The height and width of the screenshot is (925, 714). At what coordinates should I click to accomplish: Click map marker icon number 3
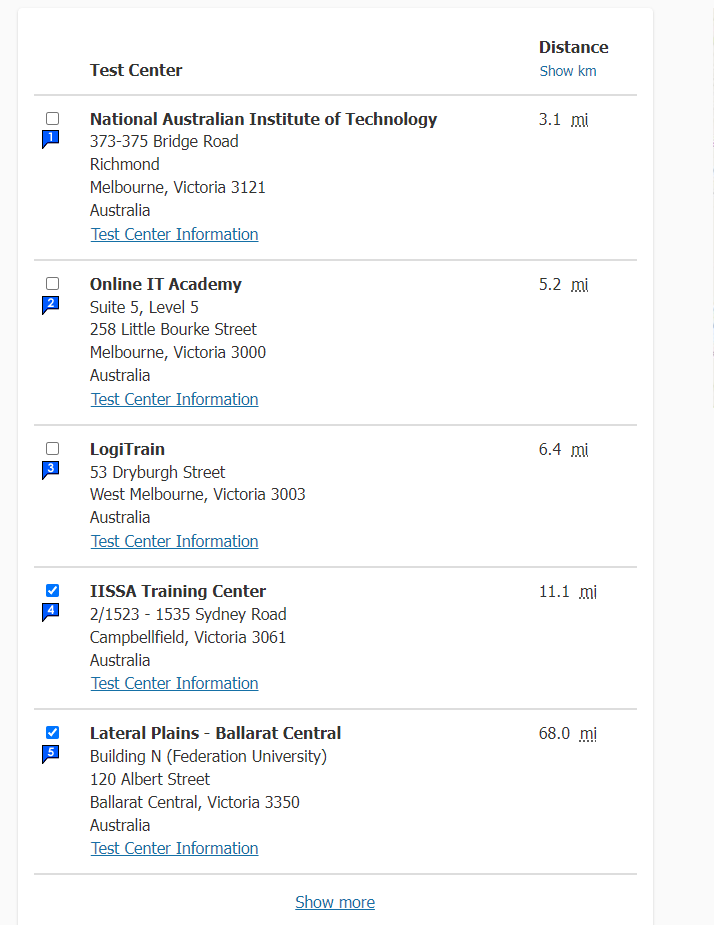pyautogui.click(x=51, y=470)
